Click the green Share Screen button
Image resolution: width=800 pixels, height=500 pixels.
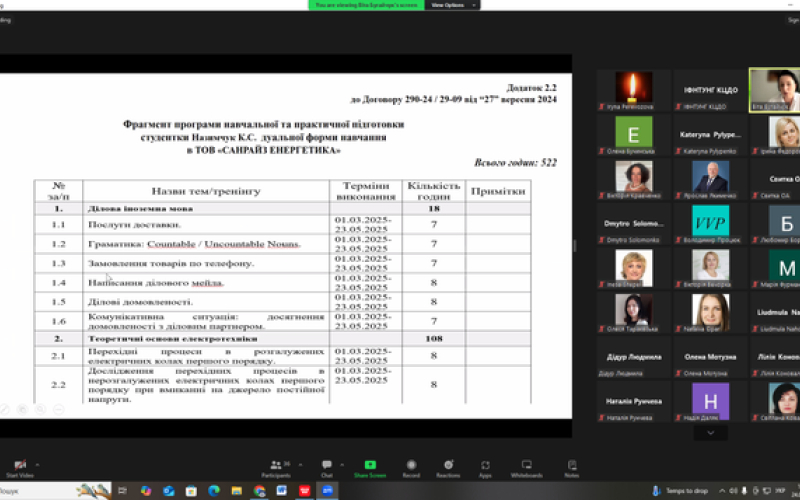370,468
